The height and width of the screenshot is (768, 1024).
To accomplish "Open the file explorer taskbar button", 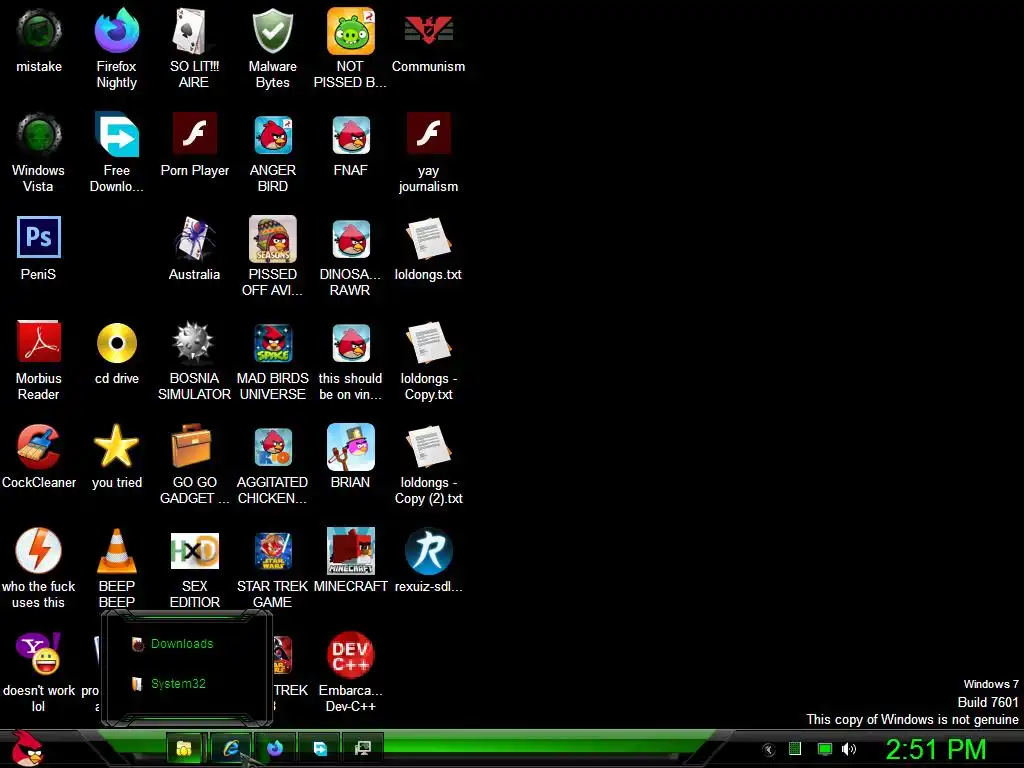I will click(185, 748).
